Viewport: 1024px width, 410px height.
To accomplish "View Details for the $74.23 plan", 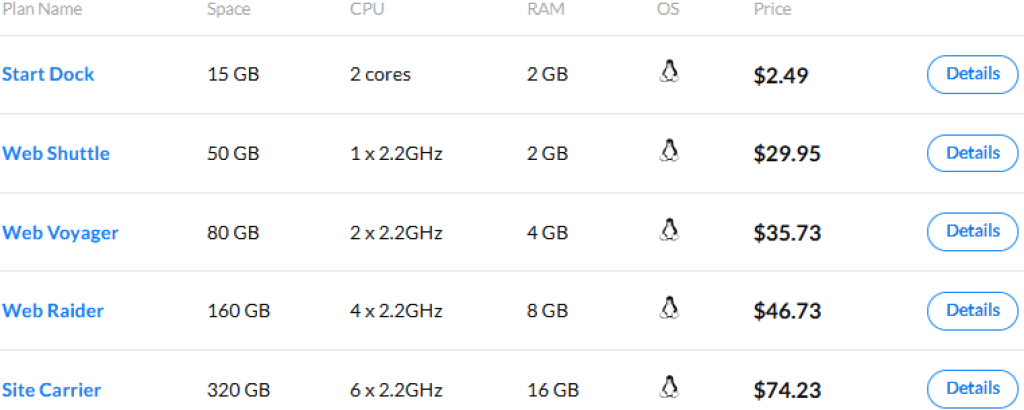I will [x=973, y=388].
